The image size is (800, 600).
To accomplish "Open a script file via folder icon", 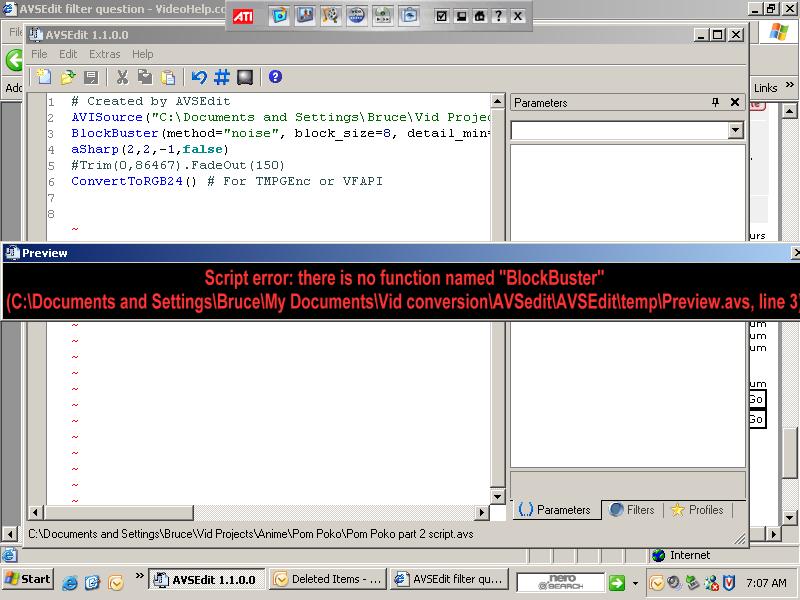I will pos(67,77).
